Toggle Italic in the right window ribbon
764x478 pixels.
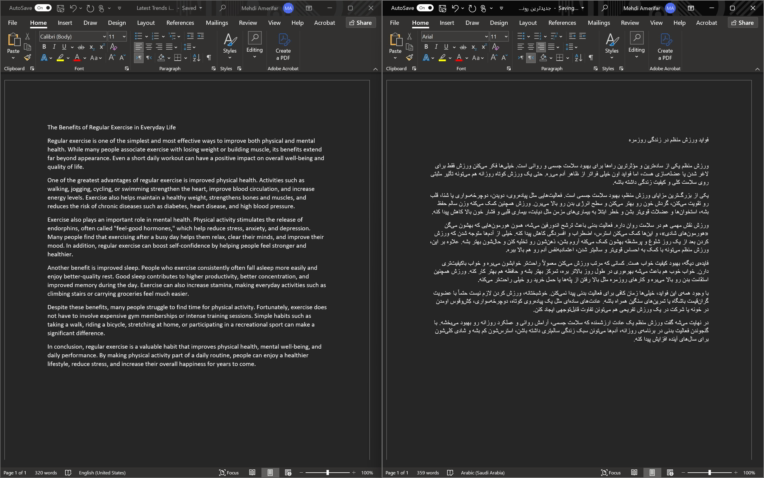coord(436,47)
